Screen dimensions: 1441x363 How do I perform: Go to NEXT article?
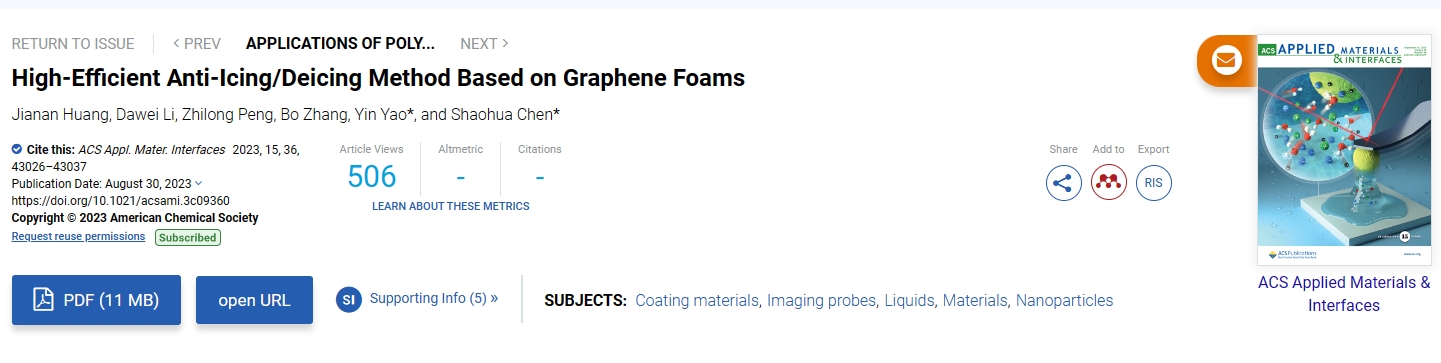click(485, 43)
